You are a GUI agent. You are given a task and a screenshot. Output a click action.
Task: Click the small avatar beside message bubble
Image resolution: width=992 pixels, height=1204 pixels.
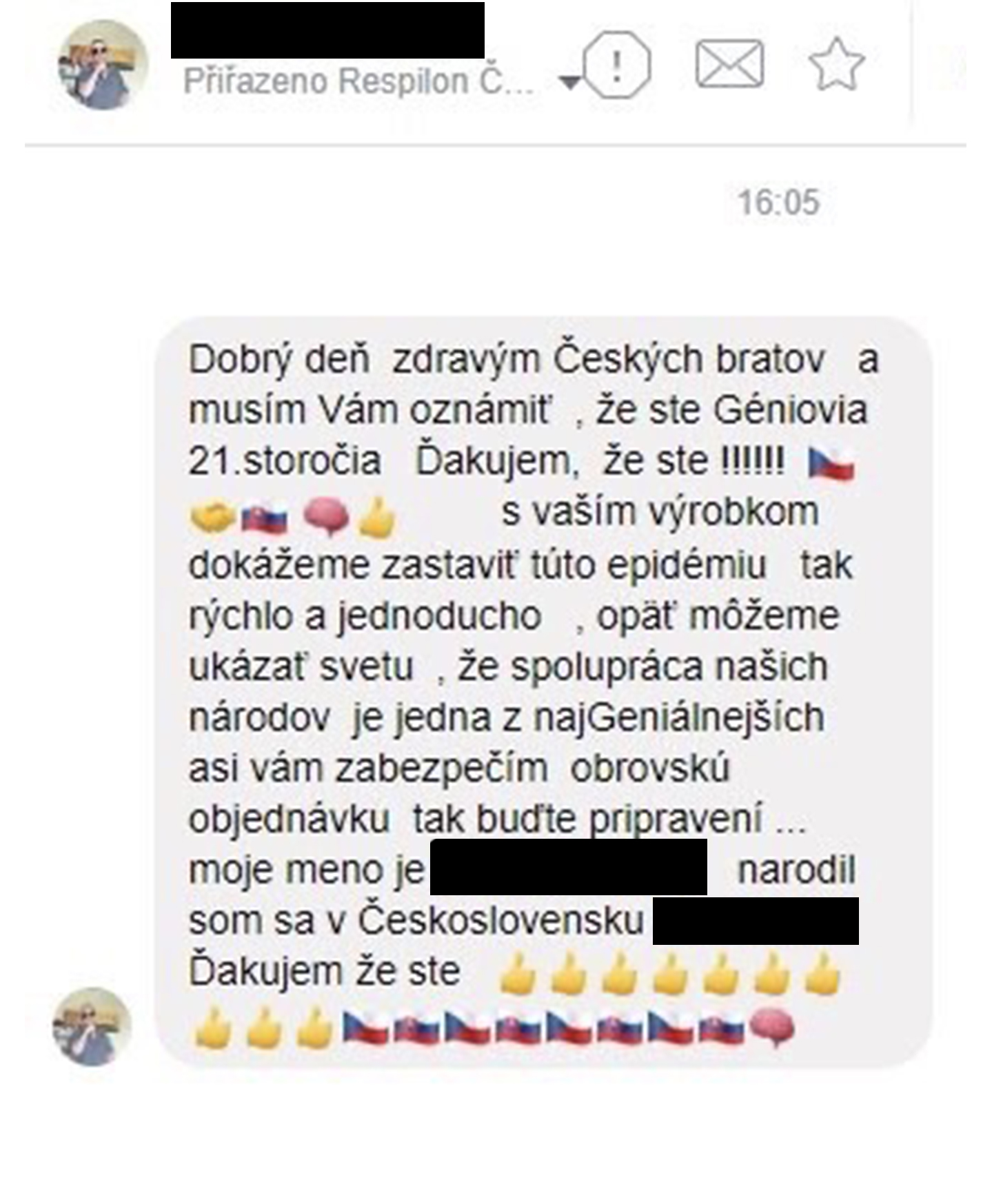click(x=92, y=1026)
